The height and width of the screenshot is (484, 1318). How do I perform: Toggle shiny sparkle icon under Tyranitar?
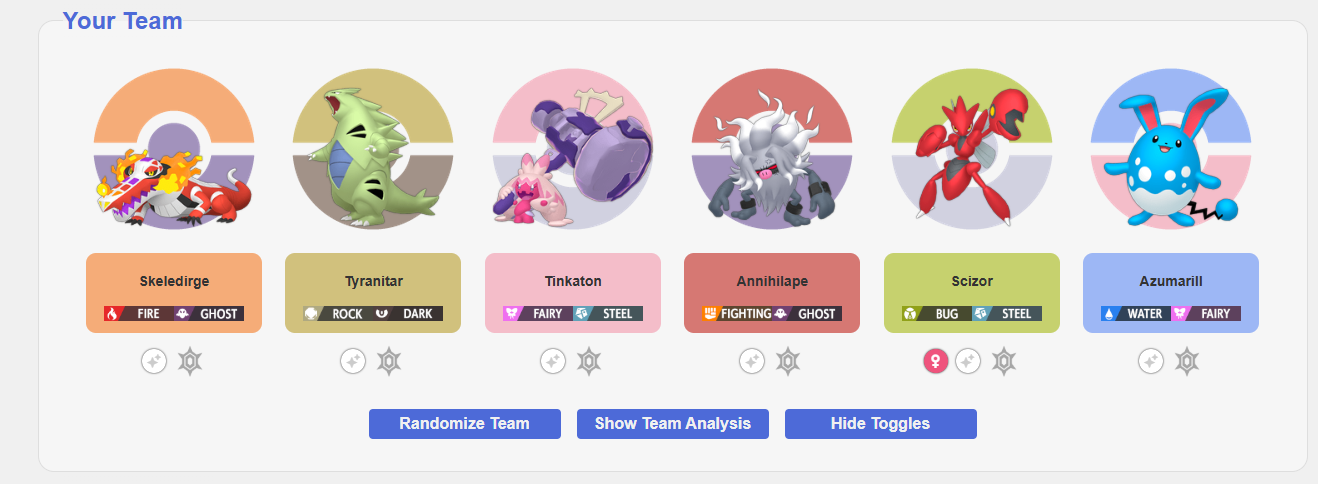352,361
